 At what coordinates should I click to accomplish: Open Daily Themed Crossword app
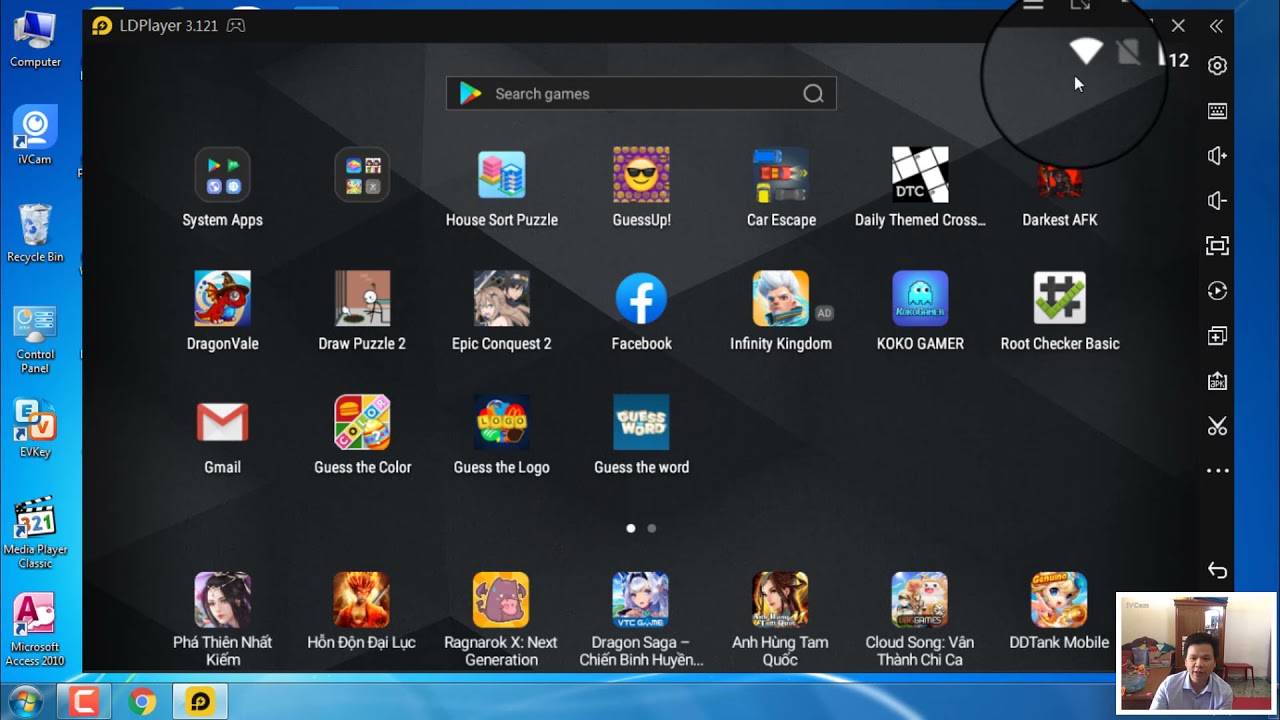920,175
